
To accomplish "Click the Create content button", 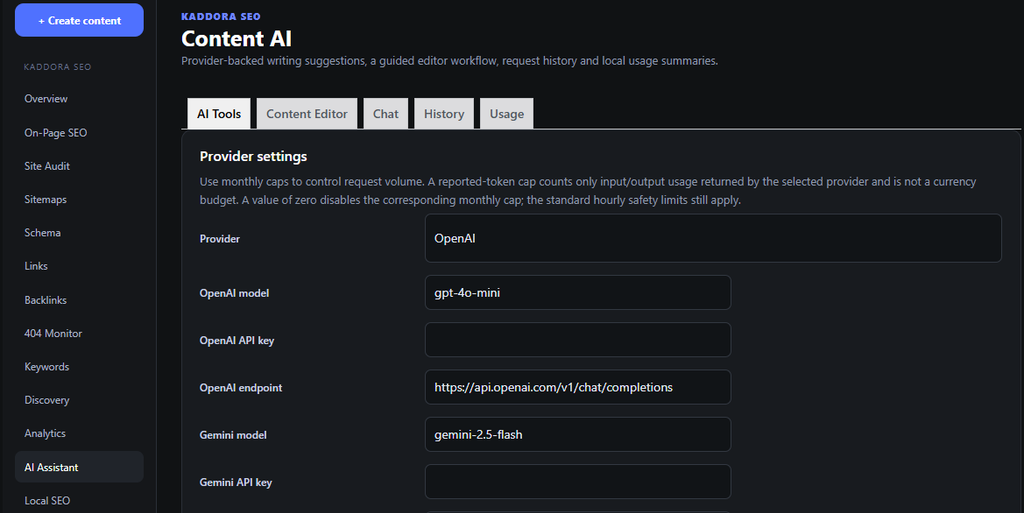I will coord(79,20).
